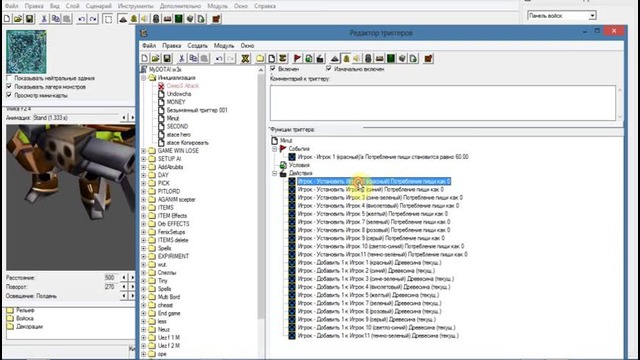
Task: Add a new trigger comment
Action: 282,59
